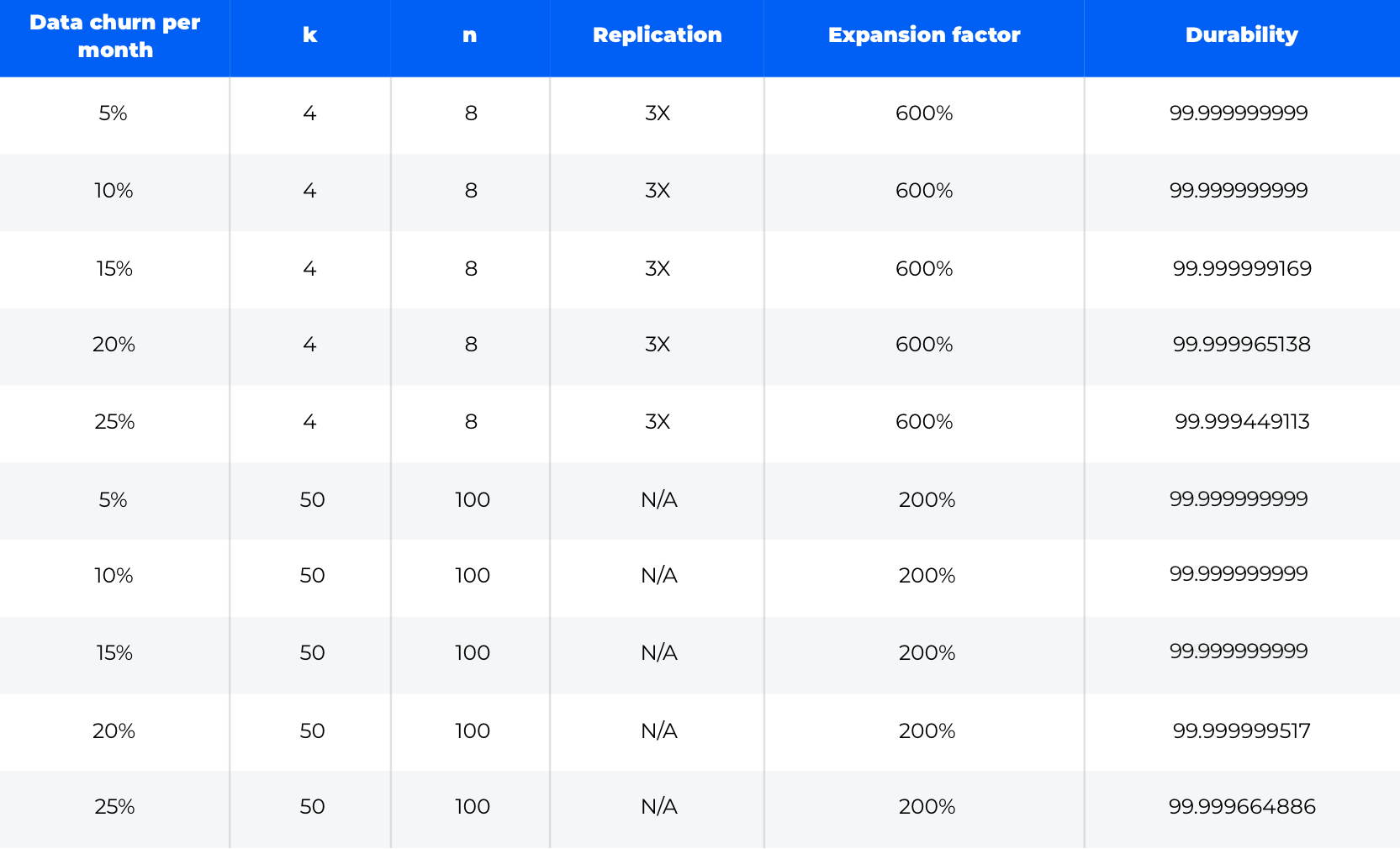
Task: Select the 99.999449113 durability cell
Action: (1241, 421)
